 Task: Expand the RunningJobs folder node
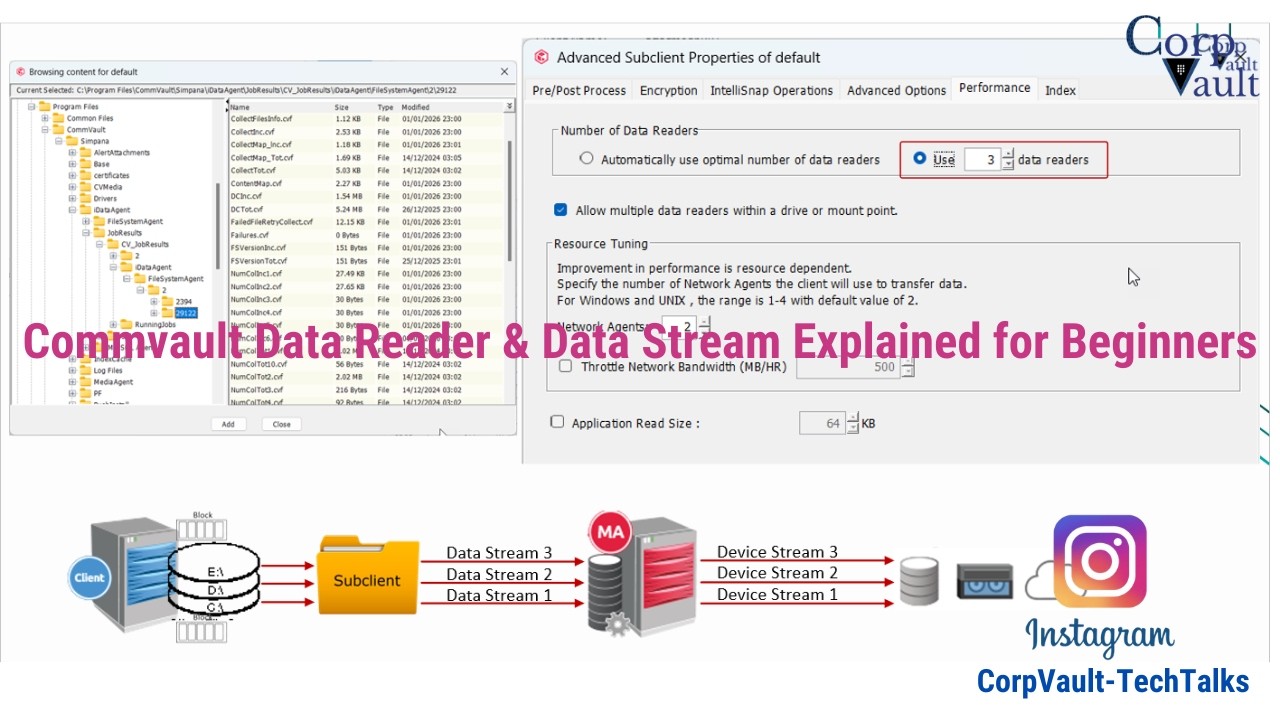(x=113, y=324)
